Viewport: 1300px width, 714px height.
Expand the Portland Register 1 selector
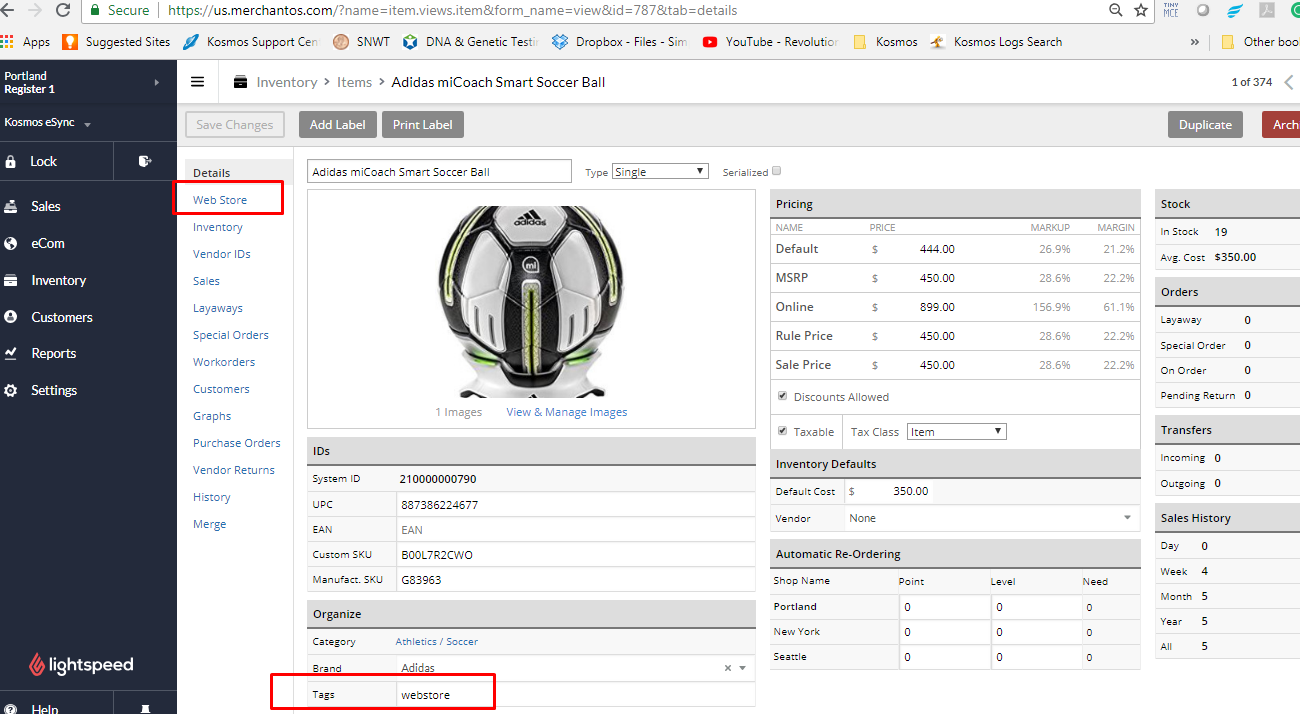click(88, 82)
